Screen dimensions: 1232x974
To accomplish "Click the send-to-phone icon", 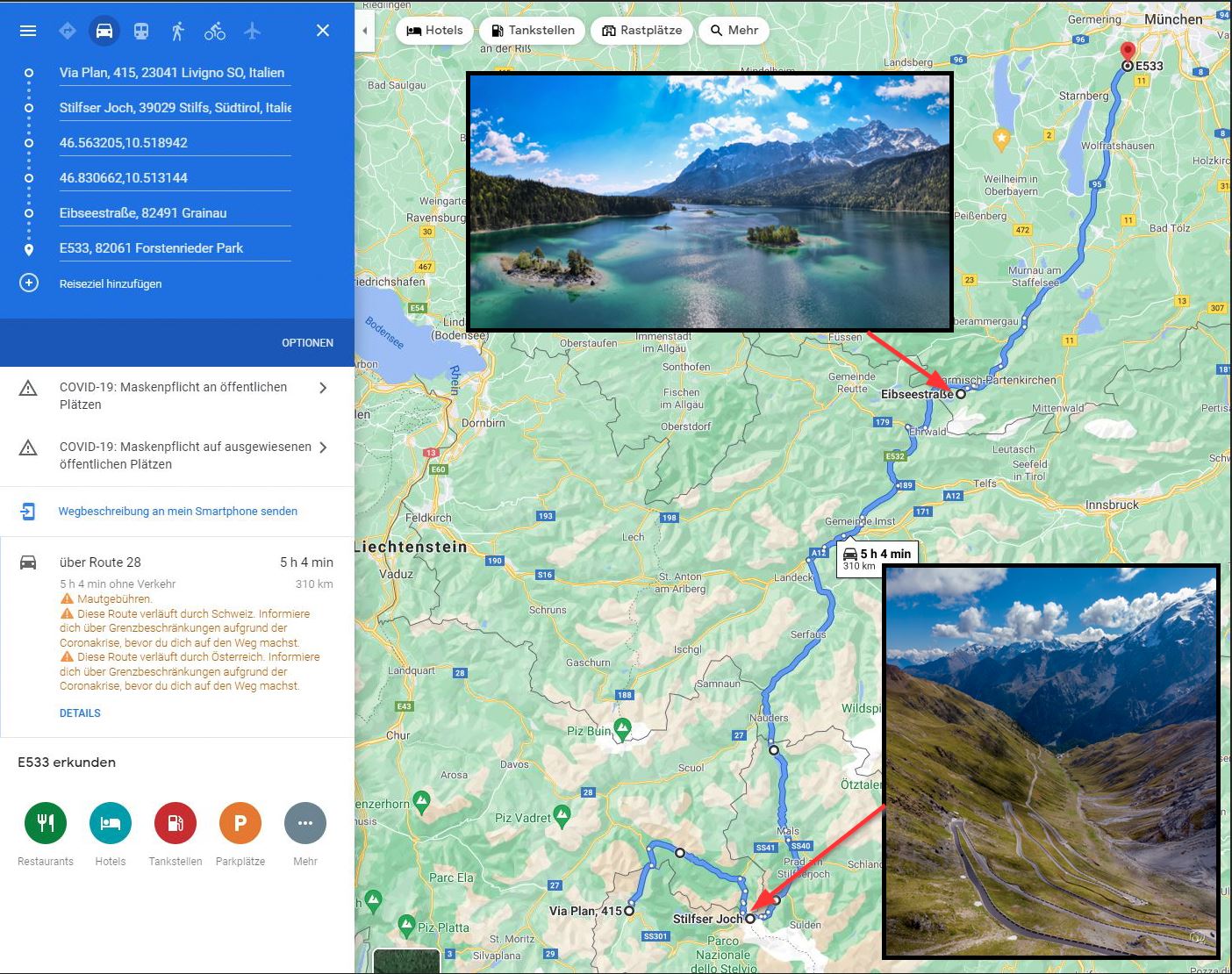I will [28, 512].
